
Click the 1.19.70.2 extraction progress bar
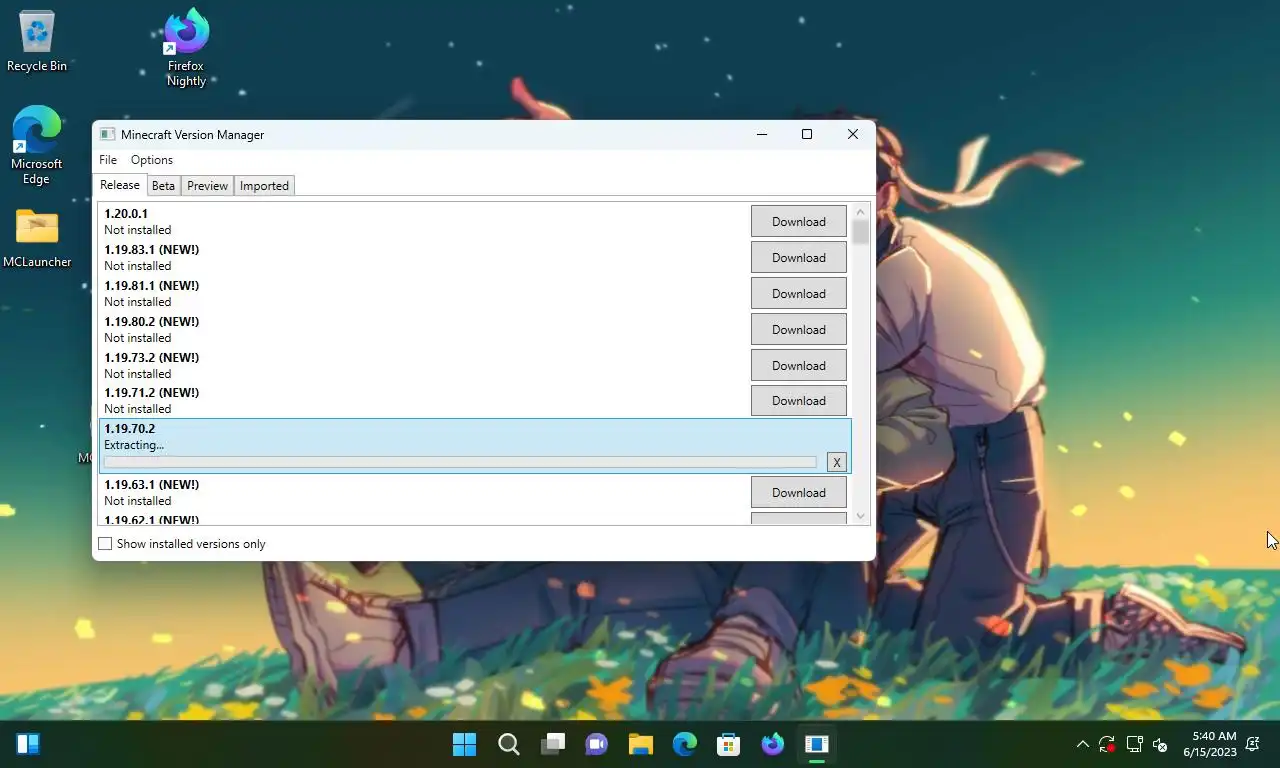(461, 462)
